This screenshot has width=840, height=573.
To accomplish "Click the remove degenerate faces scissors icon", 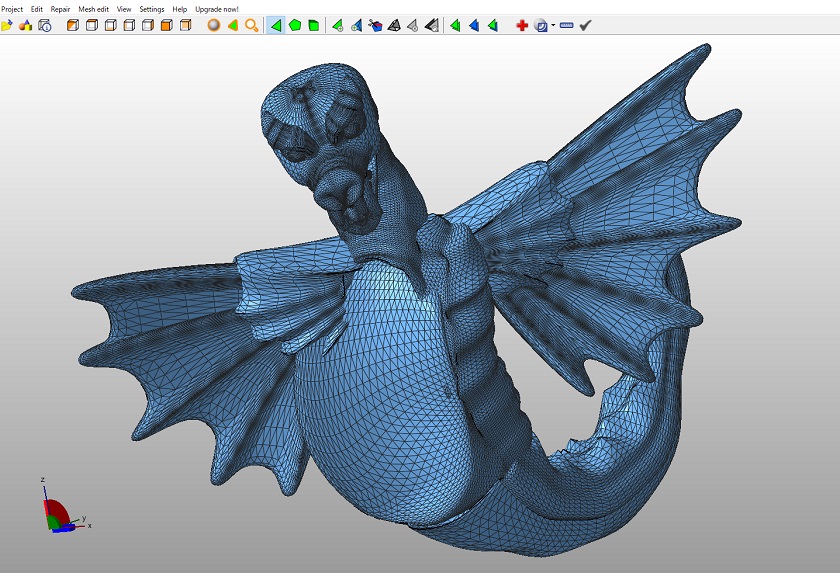I will (375, 25).
